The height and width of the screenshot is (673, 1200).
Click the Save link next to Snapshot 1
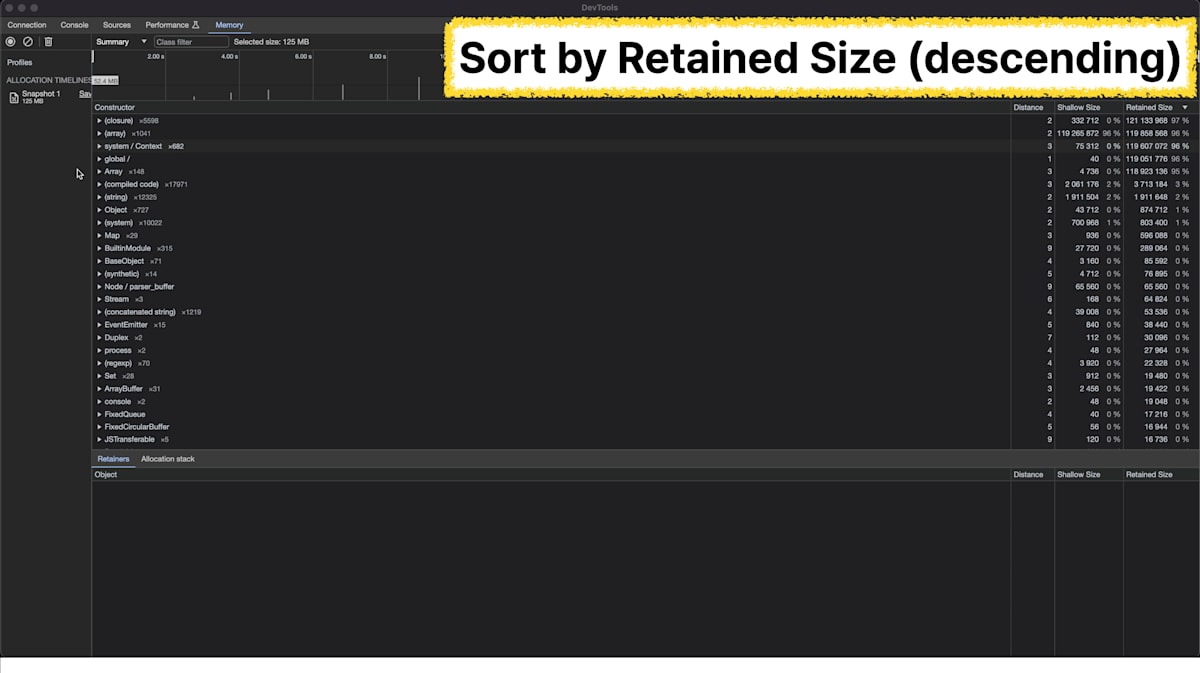click(85, 94)
